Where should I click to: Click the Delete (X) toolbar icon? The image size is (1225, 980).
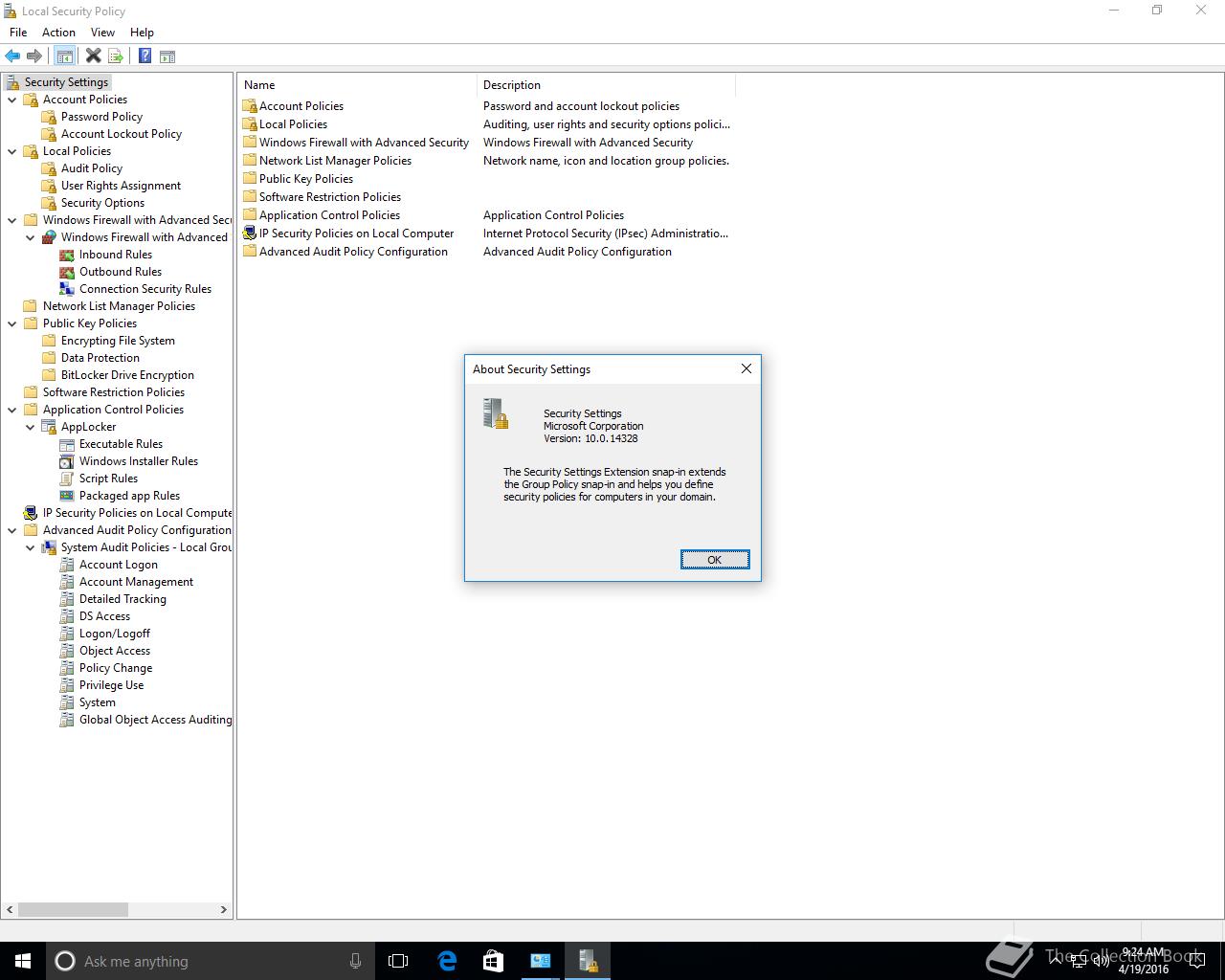click(x=93, y=56)
